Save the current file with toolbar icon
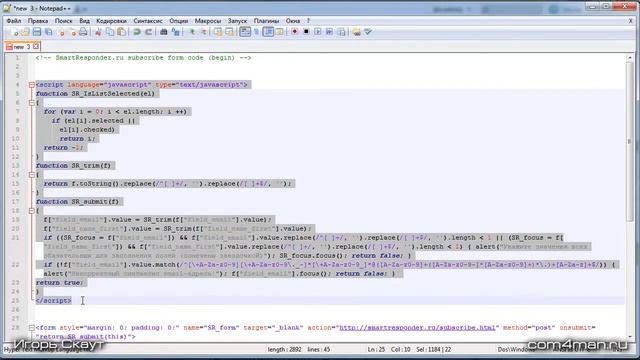This screenshot has width=640, height=360. [x=37, y=32]
